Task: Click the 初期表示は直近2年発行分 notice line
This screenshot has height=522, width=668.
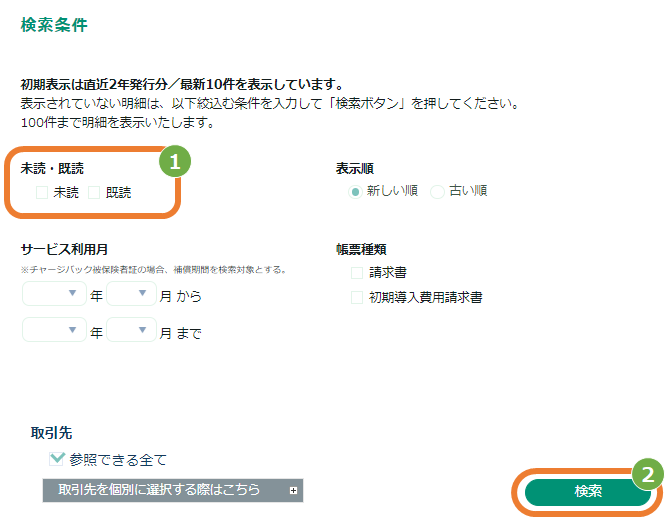Action: [x=182, y=84]
